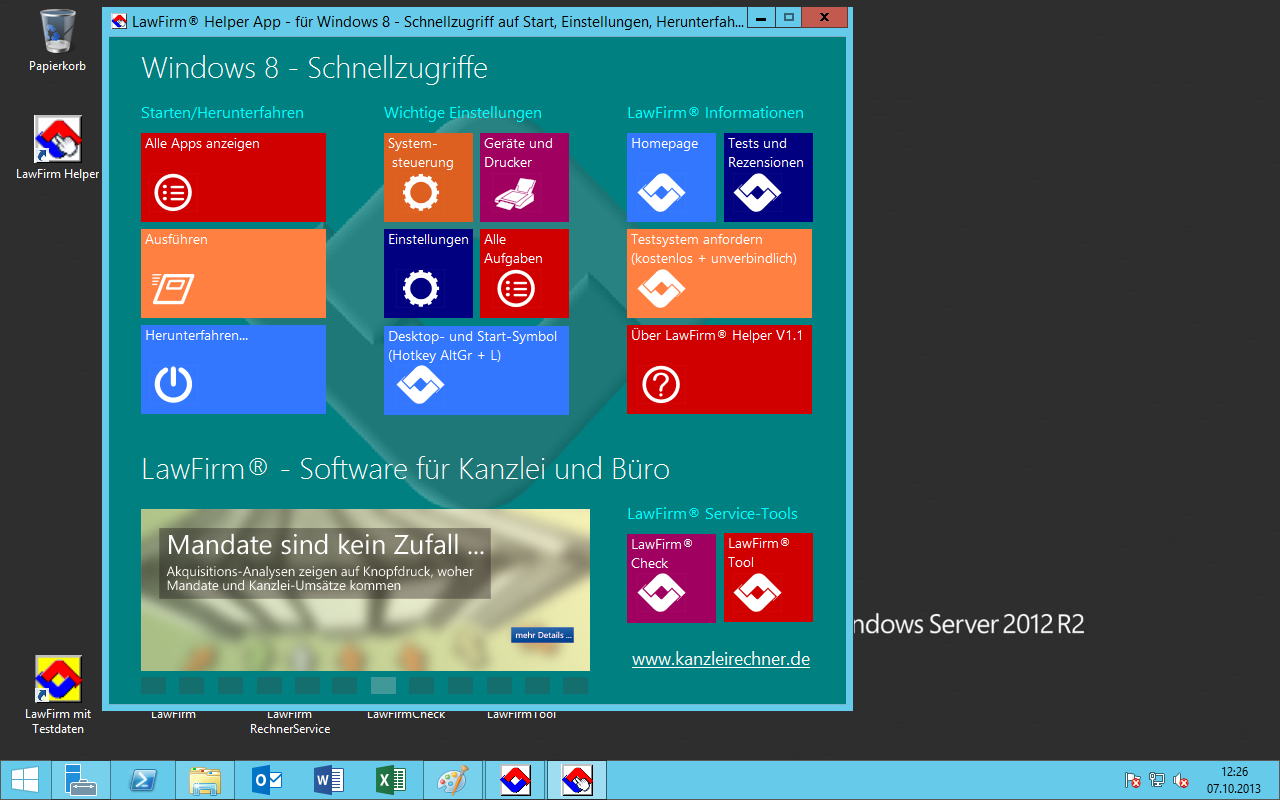Launch the orange 'Ausführen' tile
1280x800 pixels.
coord(233,273)
